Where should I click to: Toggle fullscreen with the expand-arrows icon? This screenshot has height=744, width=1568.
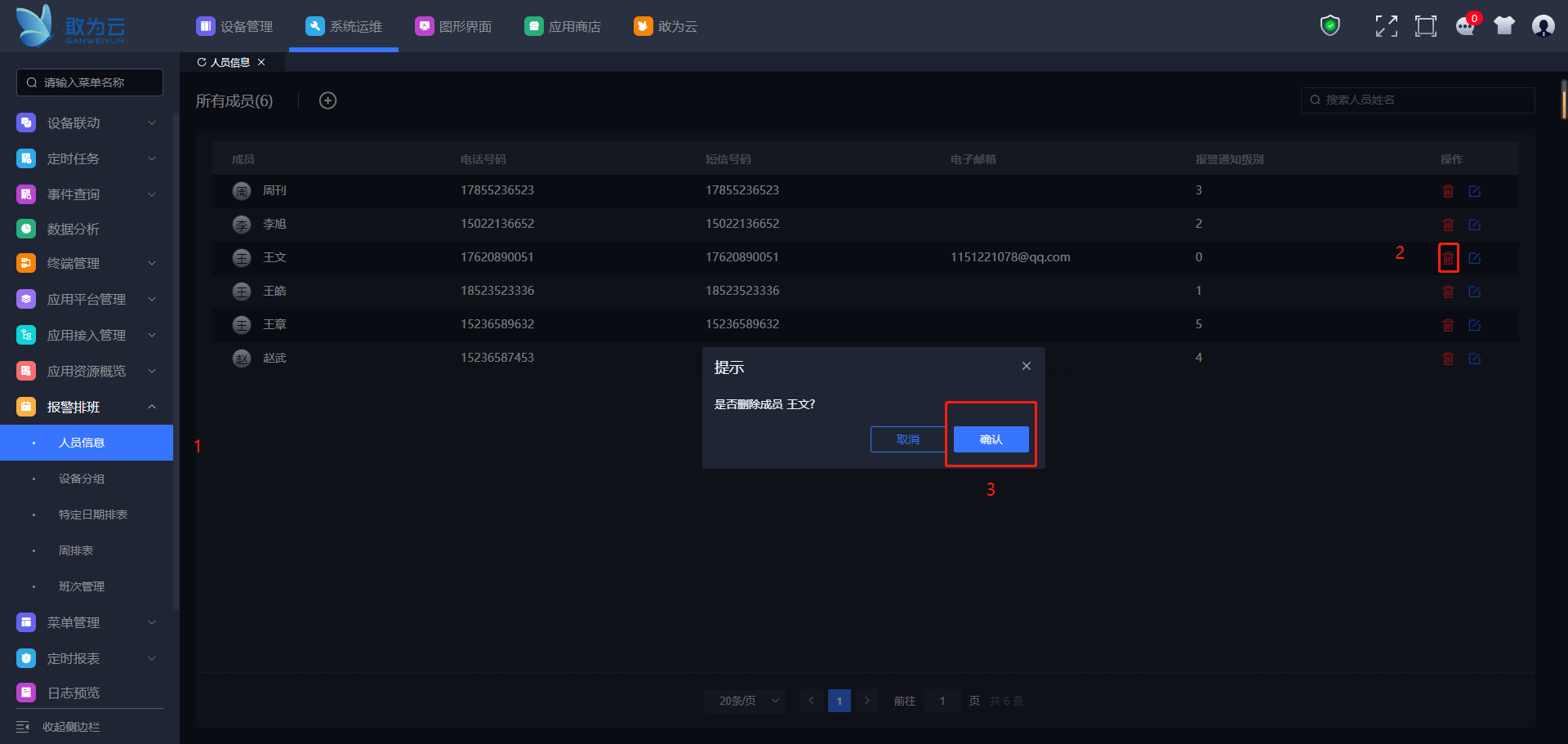(1387, 26)
